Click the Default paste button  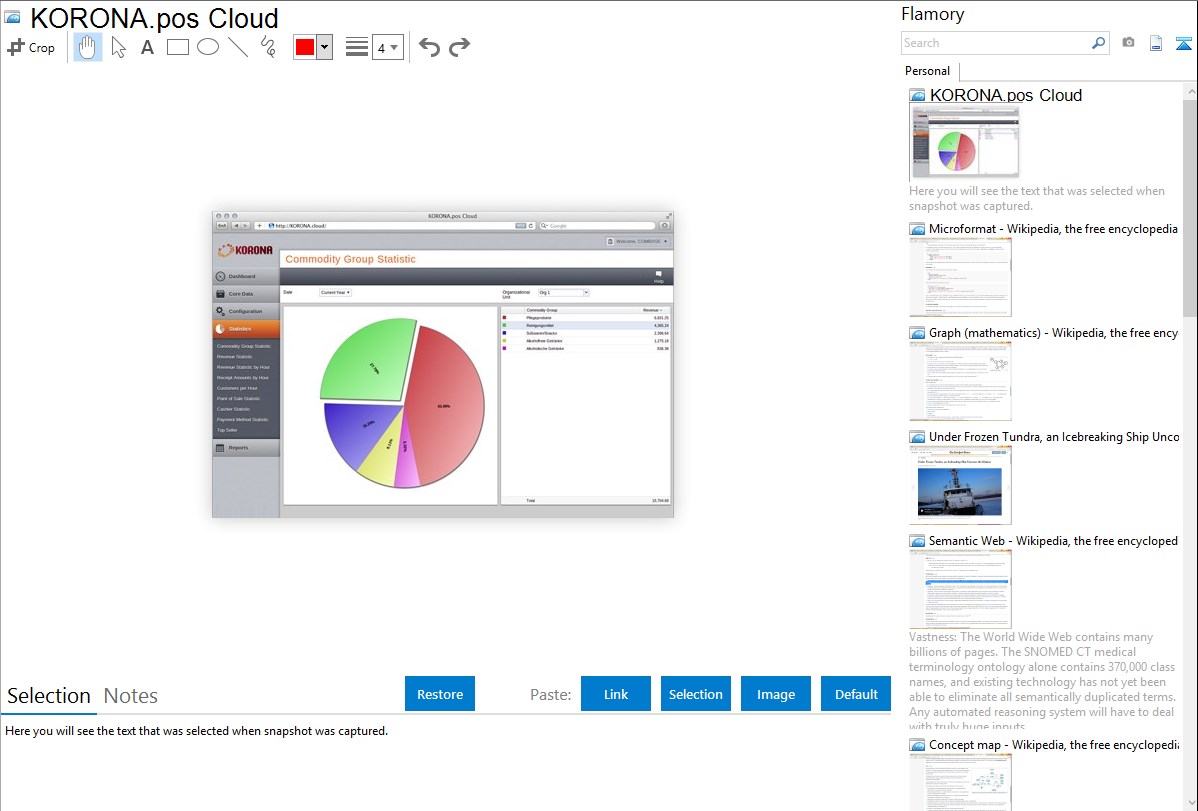point(856,694)
